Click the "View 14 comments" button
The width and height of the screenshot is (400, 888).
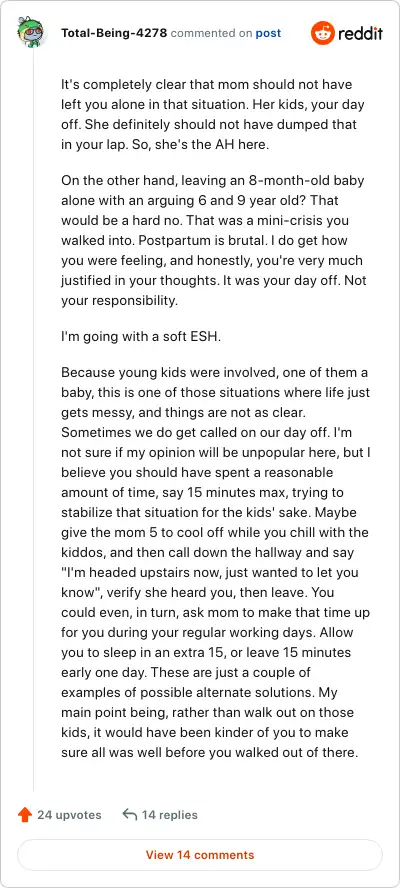click(200, 855)
